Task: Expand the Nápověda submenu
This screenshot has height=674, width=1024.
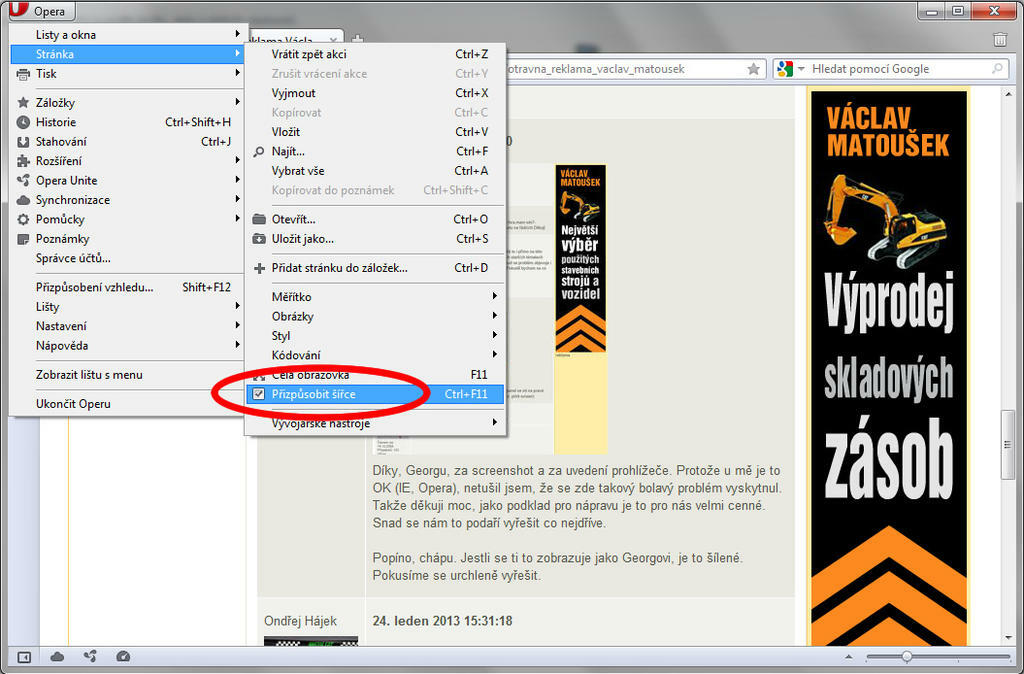Action: tap(128, 345)
